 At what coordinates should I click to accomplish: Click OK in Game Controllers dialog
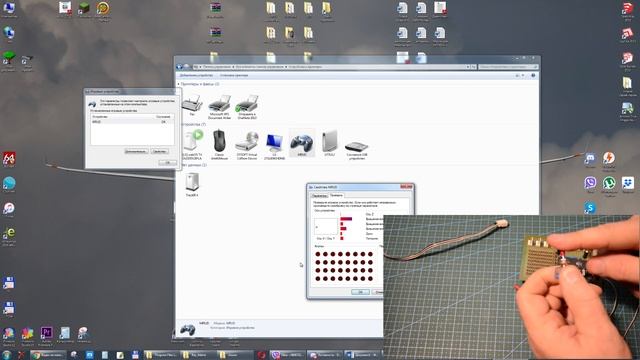coord(167,162)
